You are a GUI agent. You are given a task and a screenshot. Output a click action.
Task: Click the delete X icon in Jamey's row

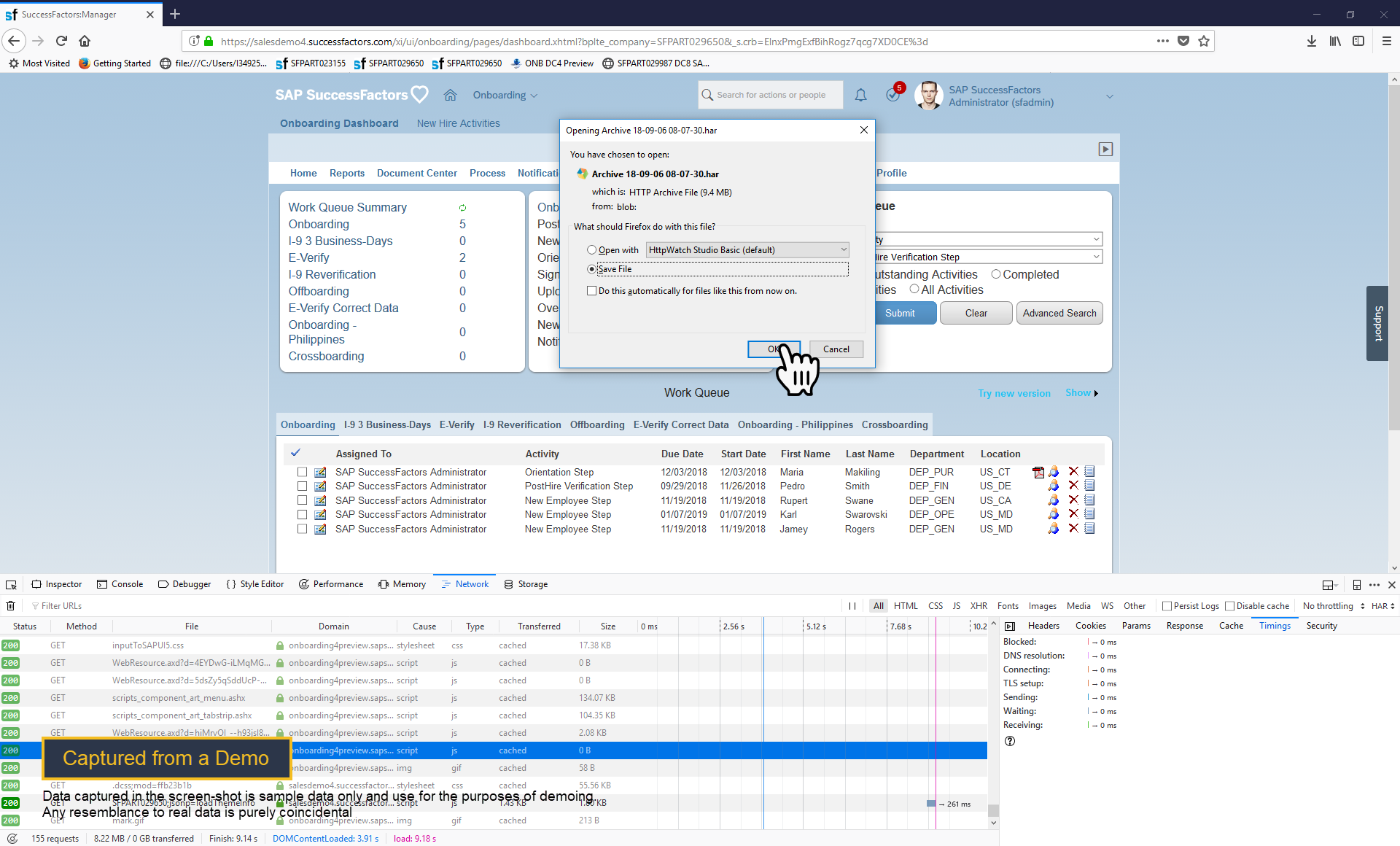(x=1073, y=529)
